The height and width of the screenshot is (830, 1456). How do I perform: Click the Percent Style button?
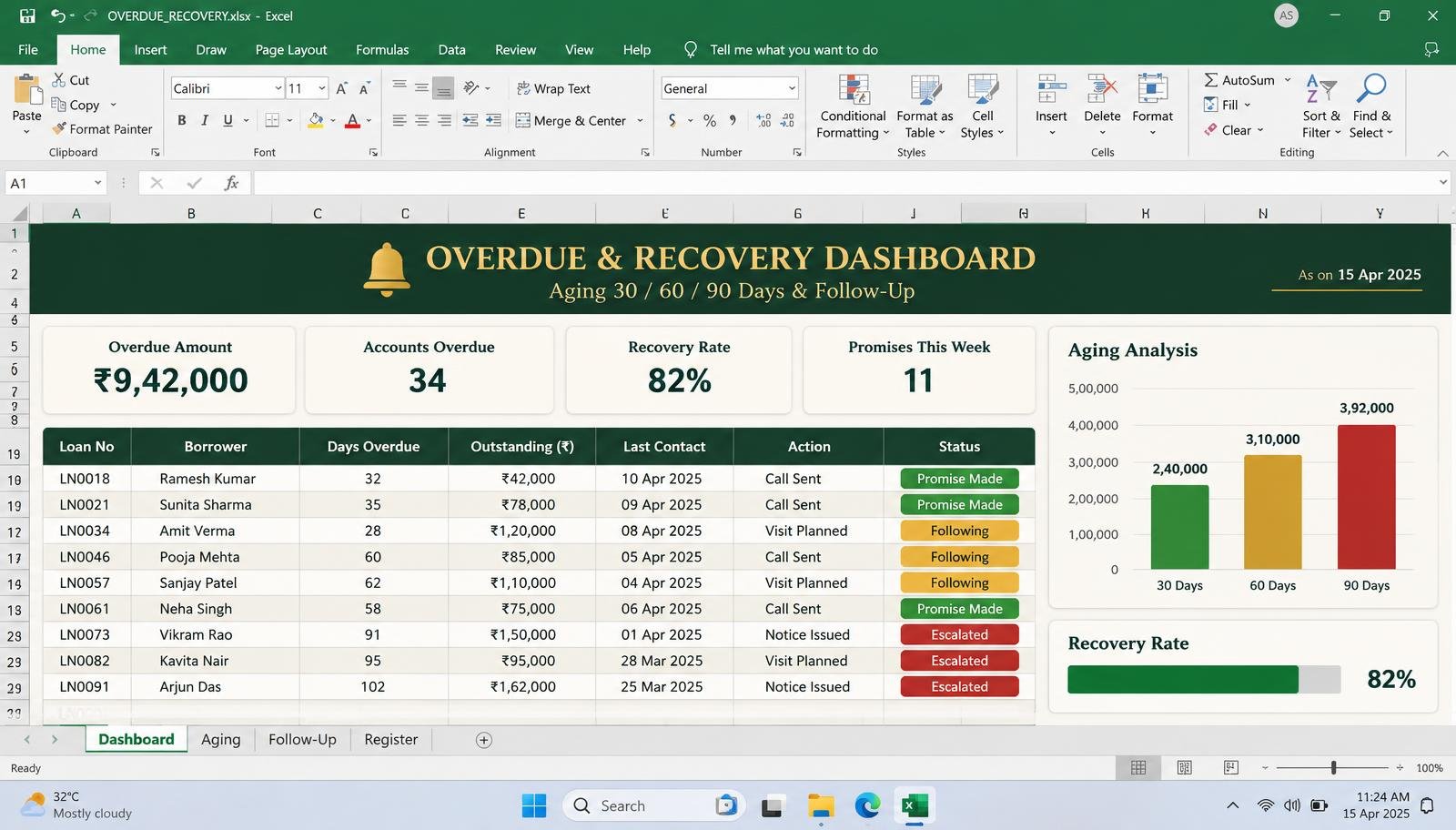point(710,120)
